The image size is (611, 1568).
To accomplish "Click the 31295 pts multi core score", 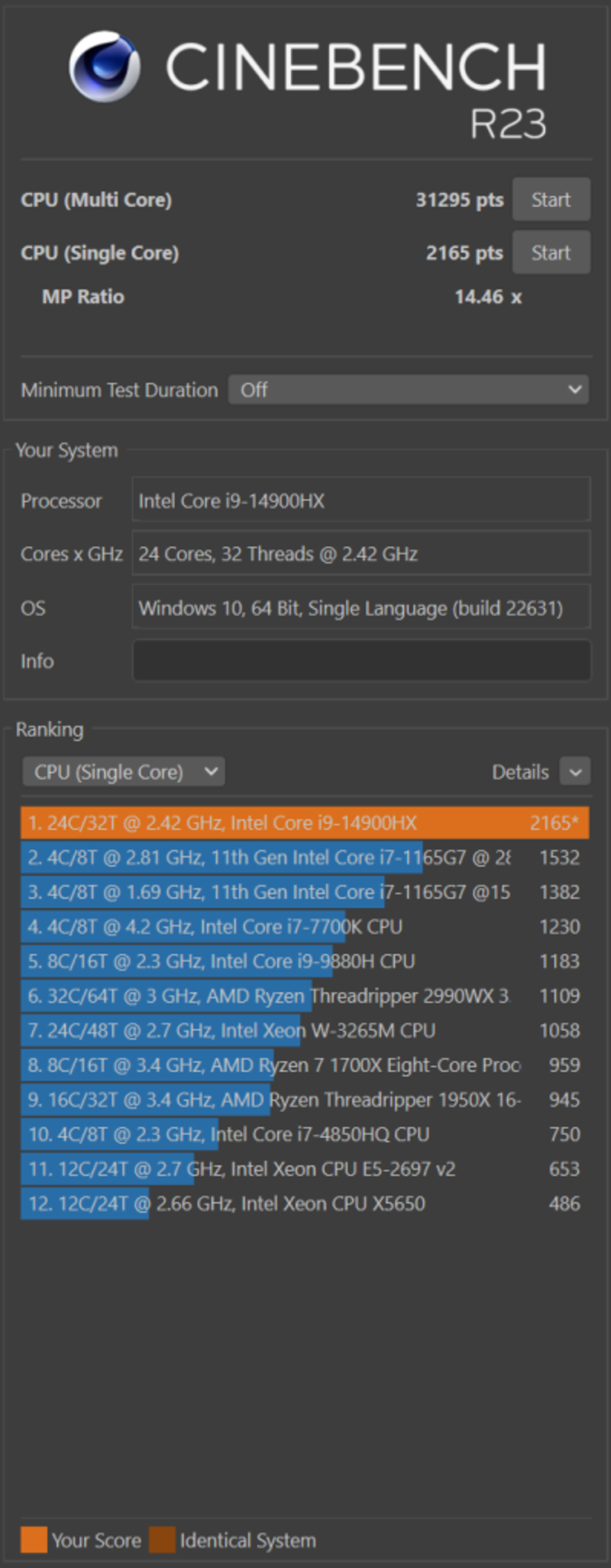I will (x=460, y=200).
